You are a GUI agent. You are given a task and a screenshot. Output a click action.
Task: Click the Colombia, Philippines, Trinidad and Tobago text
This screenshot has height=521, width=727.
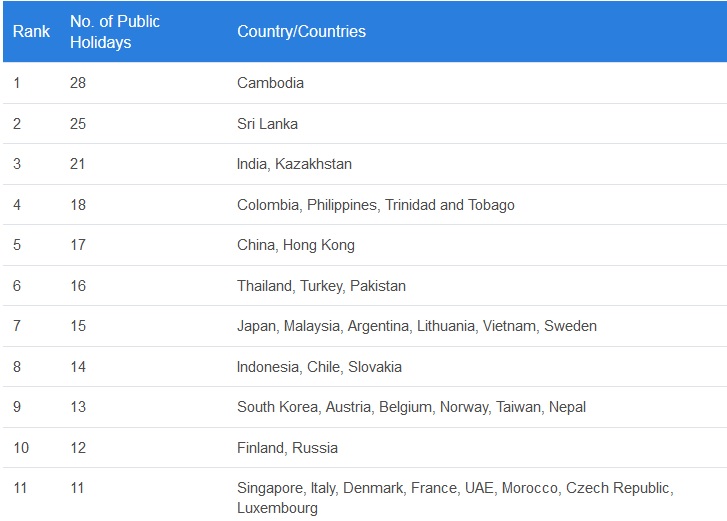pos(375,205)
